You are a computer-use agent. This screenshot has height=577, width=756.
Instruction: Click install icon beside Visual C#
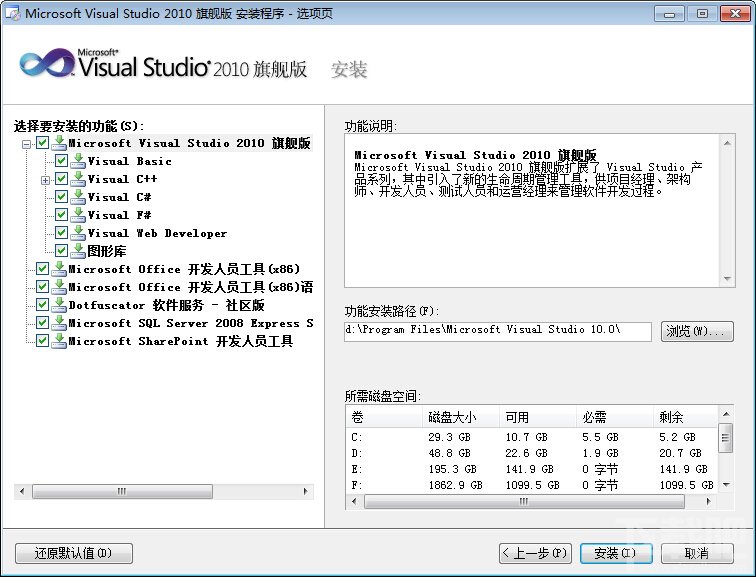(78, 197)
